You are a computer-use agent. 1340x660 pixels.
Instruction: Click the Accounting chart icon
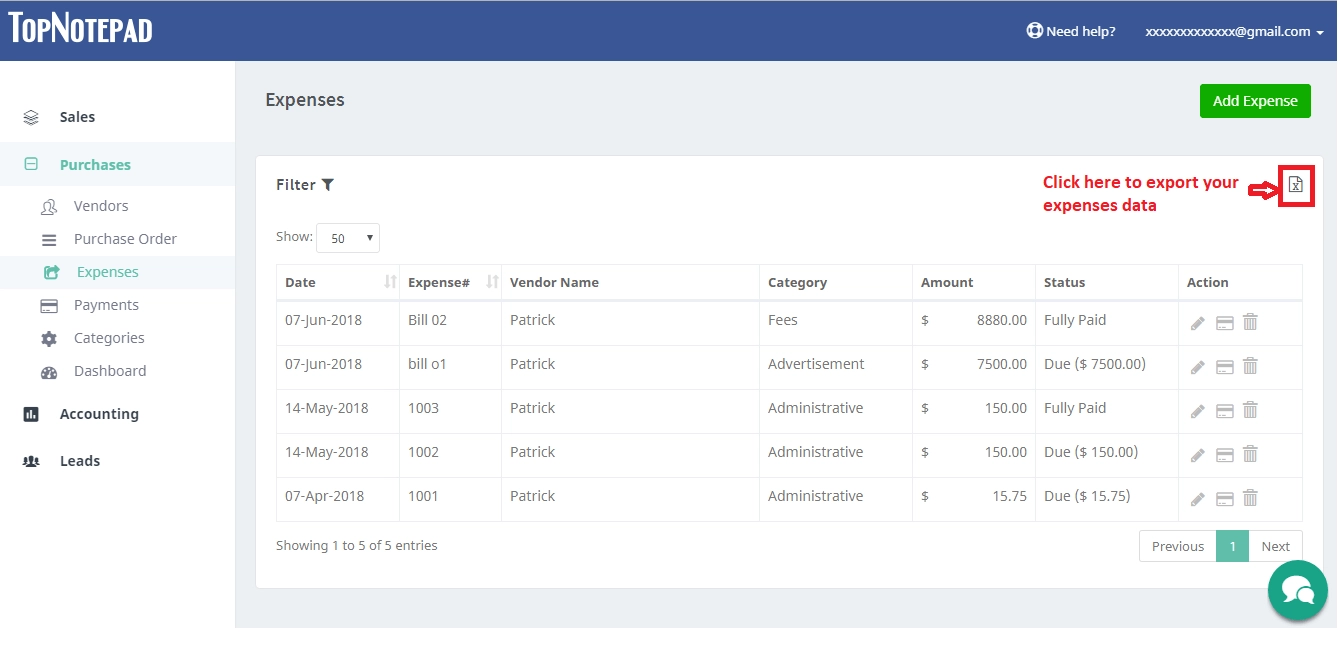click(x=31, y=414)
